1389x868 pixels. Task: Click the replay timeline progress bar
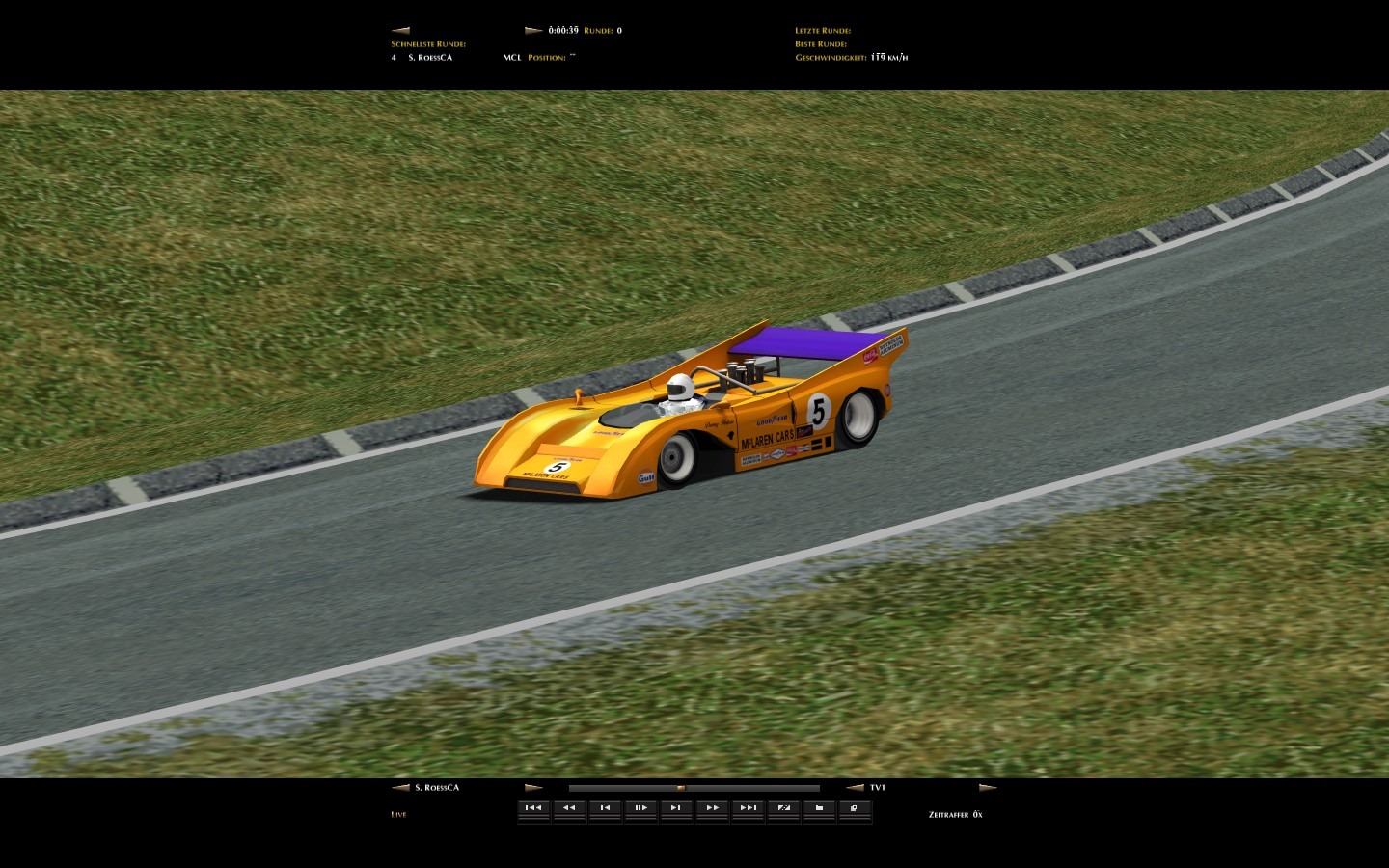[x=694, y=788]
